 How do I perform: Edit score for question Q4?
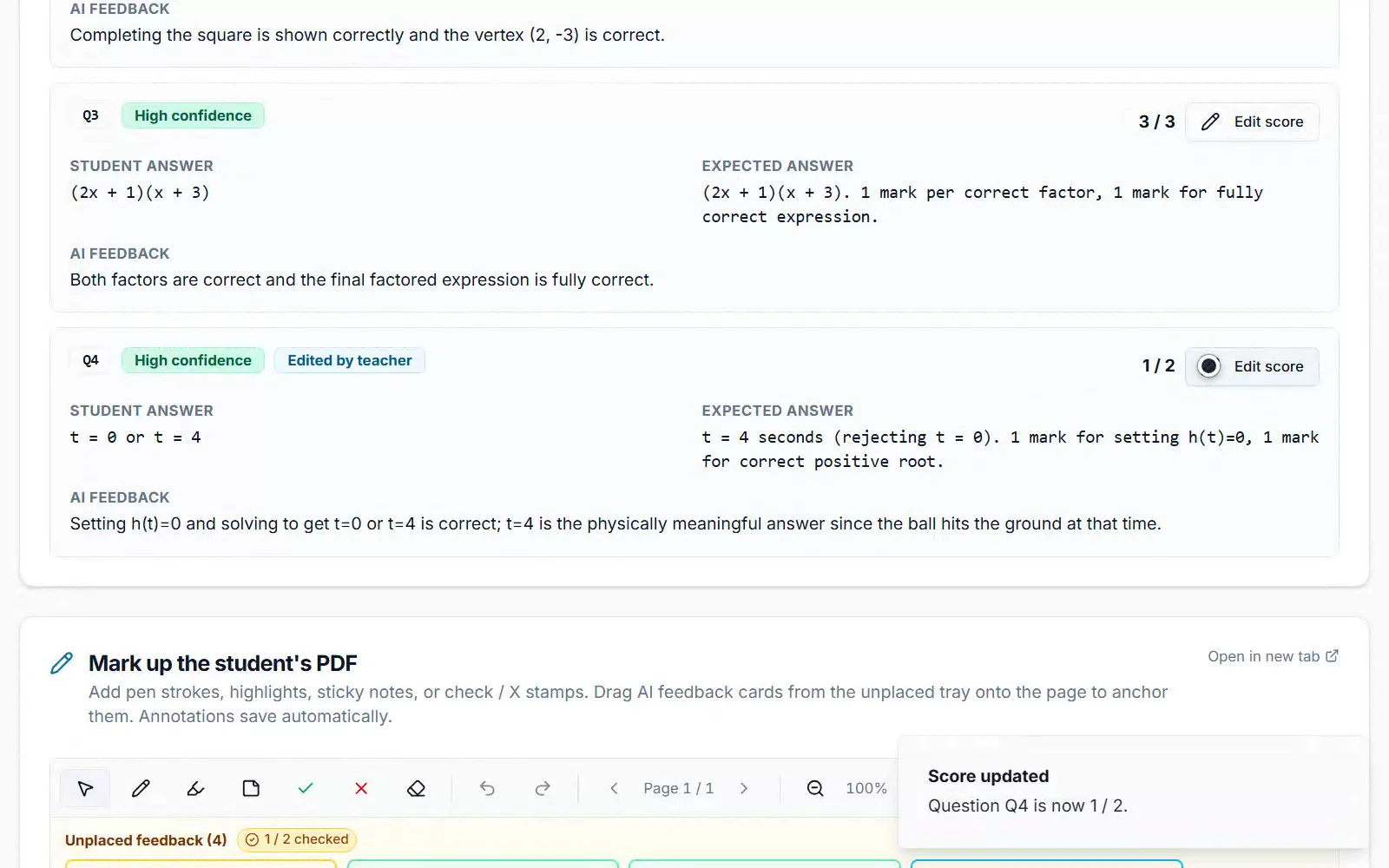(1252, 366)
